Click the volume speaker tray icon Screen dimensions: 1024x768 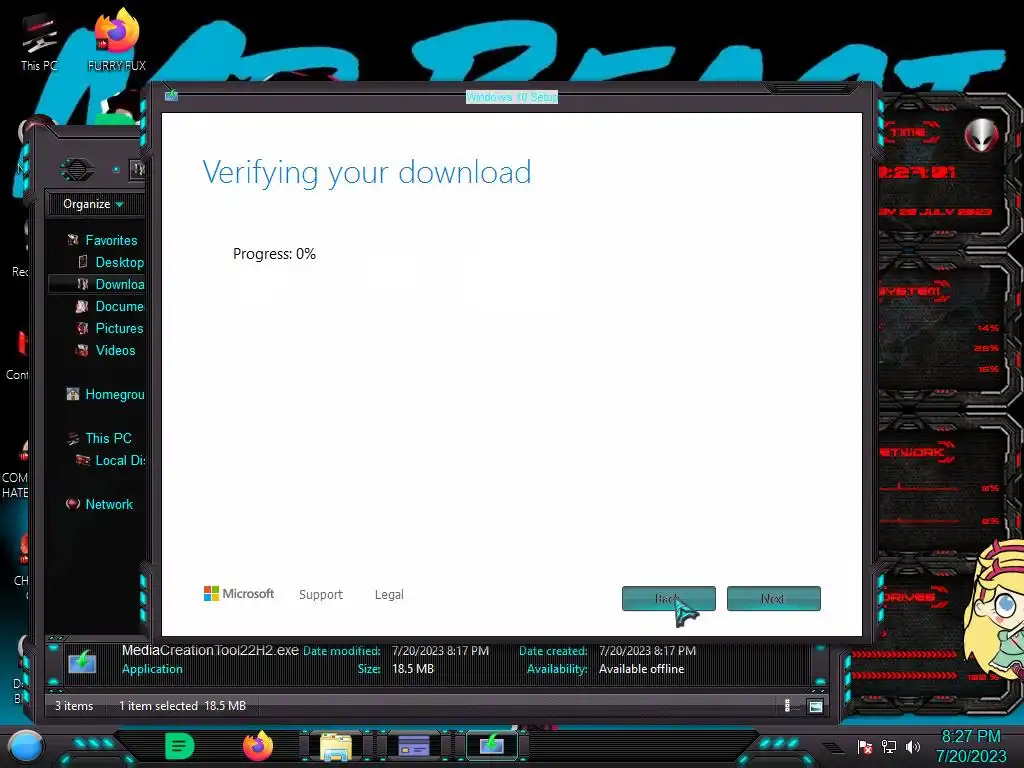click(x=913, y=746)
